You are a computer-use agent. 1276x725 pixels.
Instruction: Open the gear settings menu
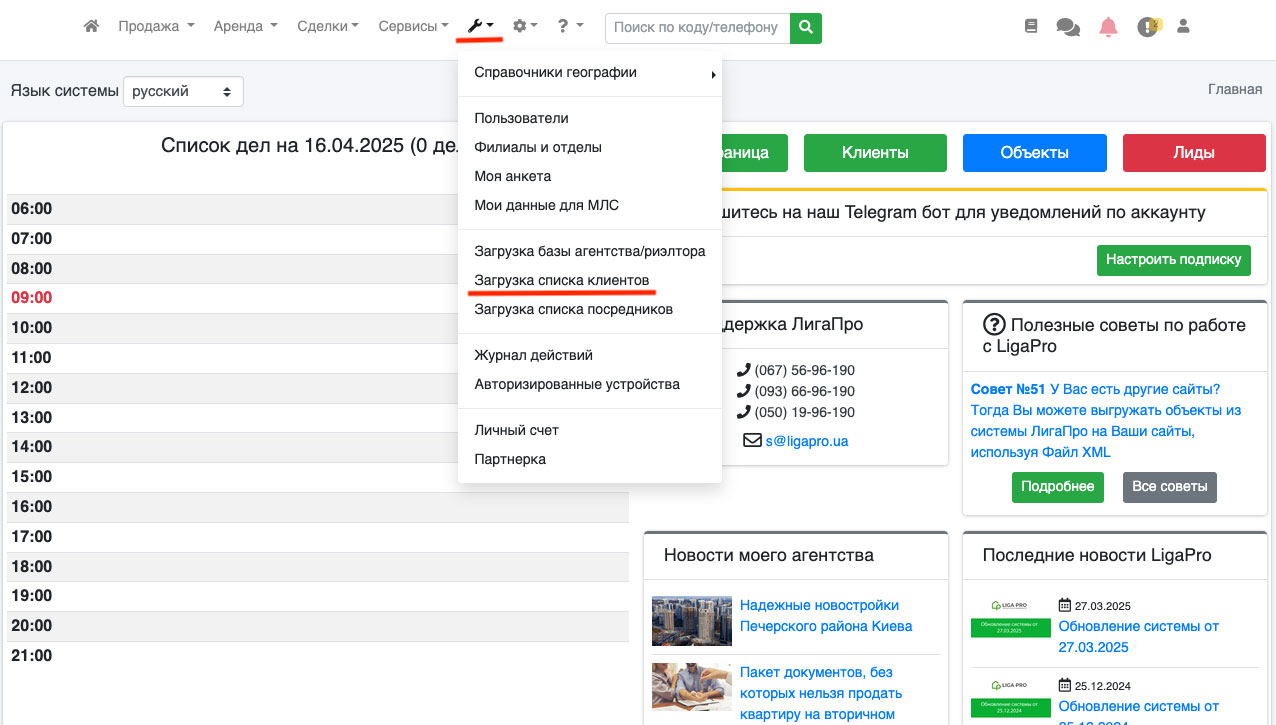pyautogui.click(x=524, y=27)
